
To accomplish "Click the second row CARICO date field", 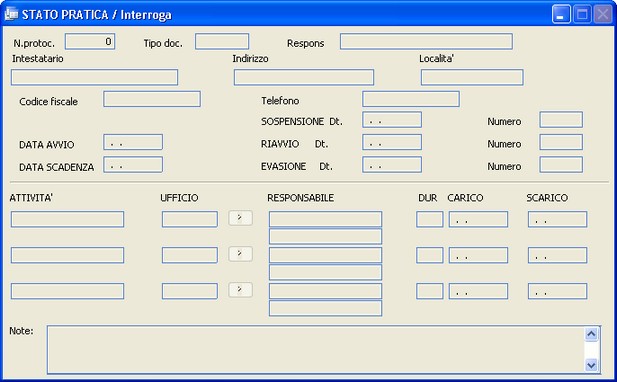I will coord(478,255).
